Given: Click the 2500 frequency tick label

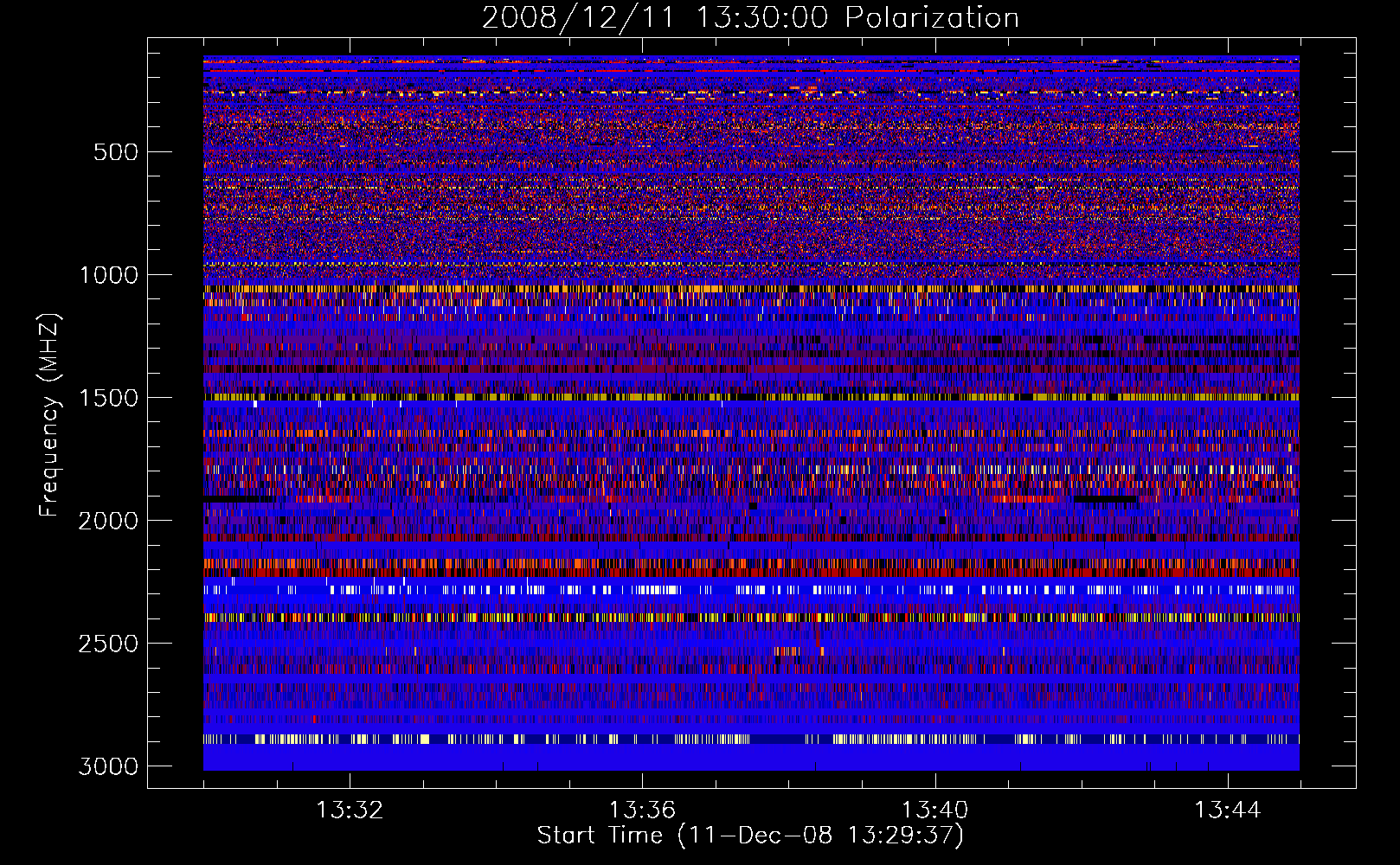Looking at the screenshot, I should point(108,644).
